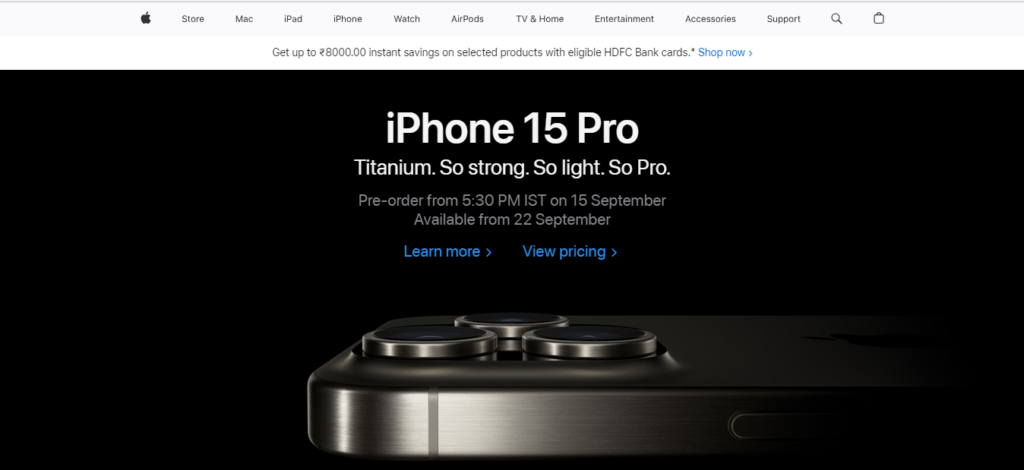Viewport: 1024px width, 470px height.
Task: Select Mac in the navigation bar
Action: point(244,19)
